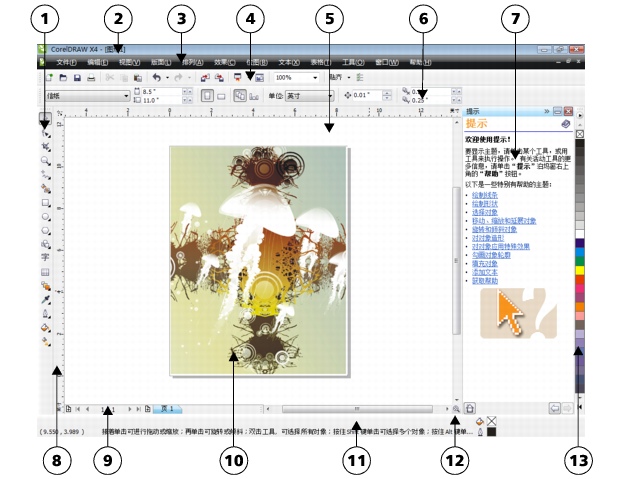Screen dimensions: 622x479
Task: Click the navigator zoom icon at canvas corner
Action: 456,409
